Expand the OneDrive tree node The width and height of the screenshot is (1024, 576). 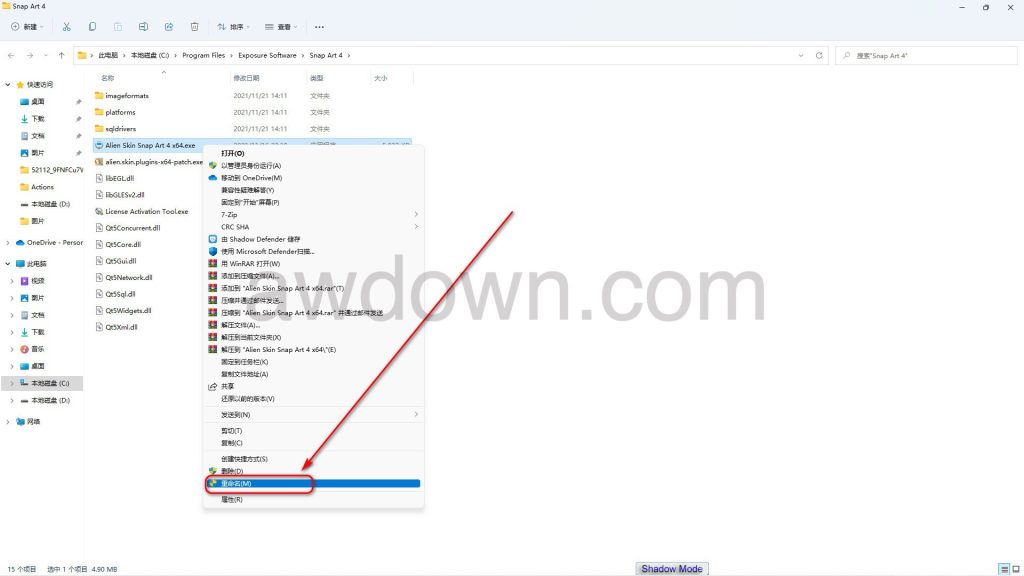click(9, 242)
